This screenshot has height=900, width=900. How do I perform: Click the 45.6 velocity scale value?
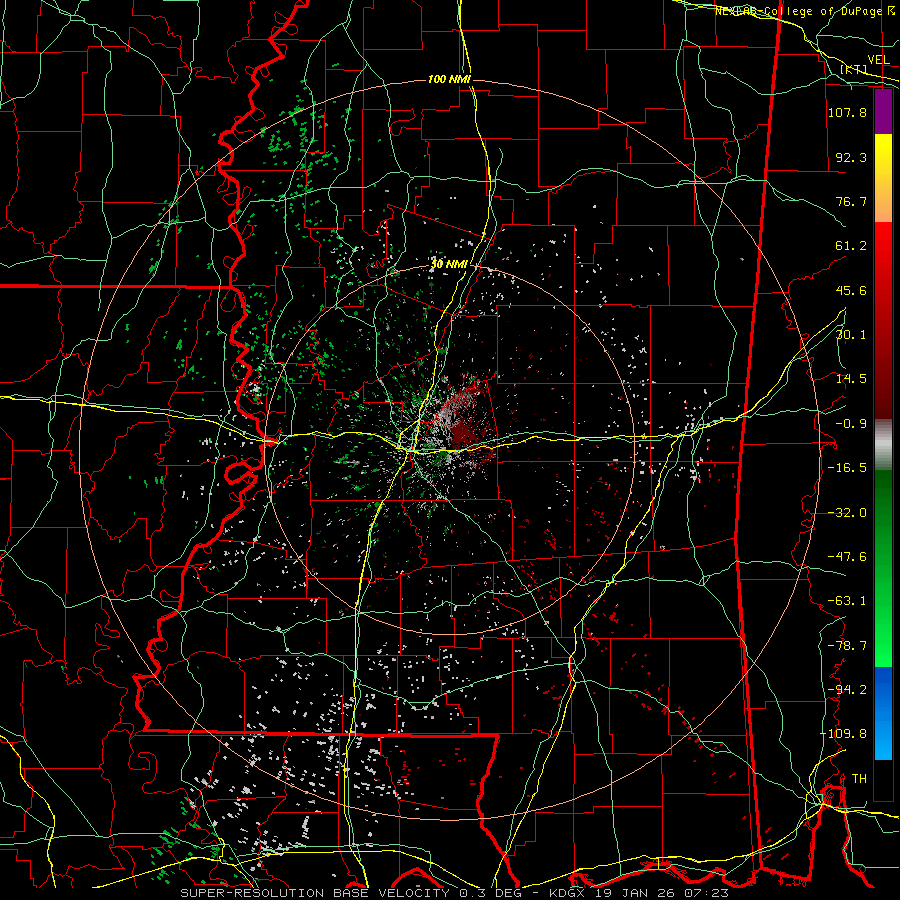tap(851, 290)
